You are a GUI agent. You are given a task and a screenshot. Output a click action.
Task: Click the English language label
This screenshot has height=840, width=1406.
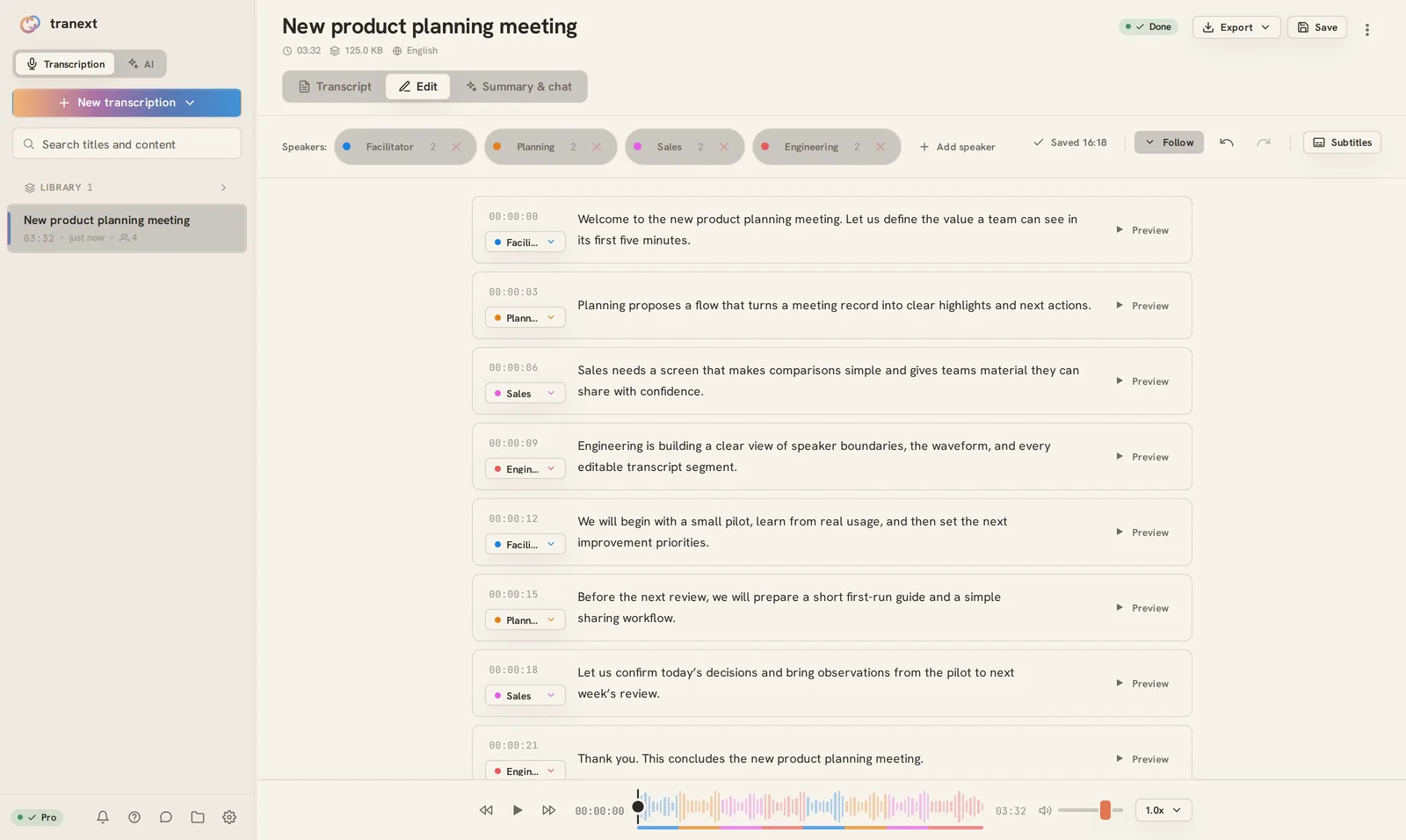(x=415, y=51)
